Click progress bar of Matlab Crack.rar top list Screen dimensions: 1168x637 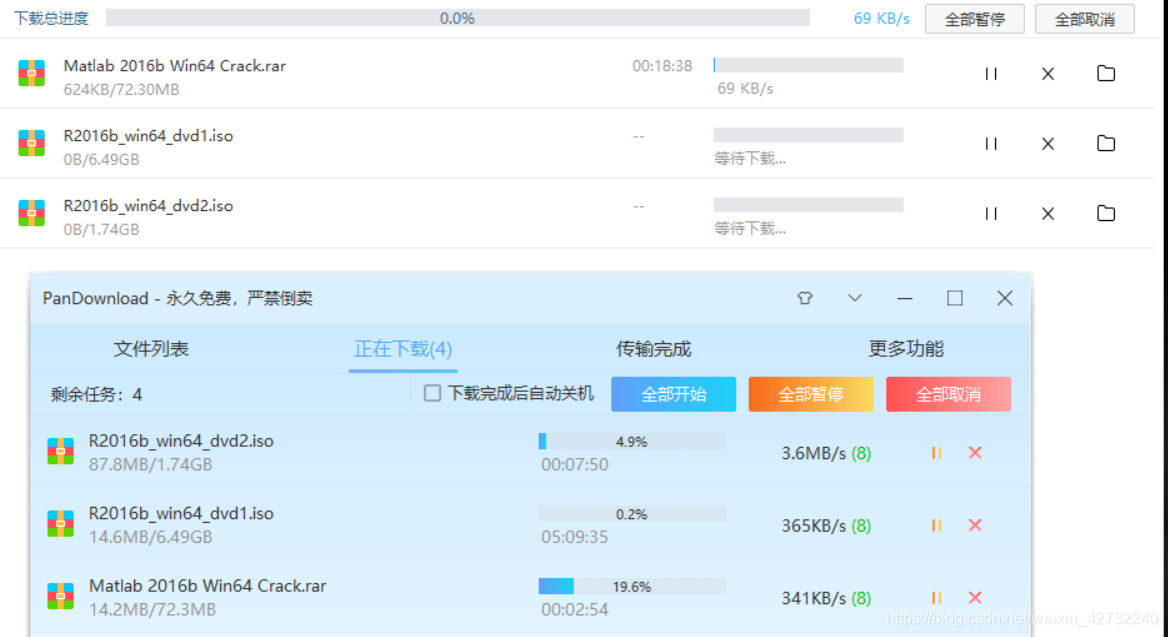[x=808, y=66]
